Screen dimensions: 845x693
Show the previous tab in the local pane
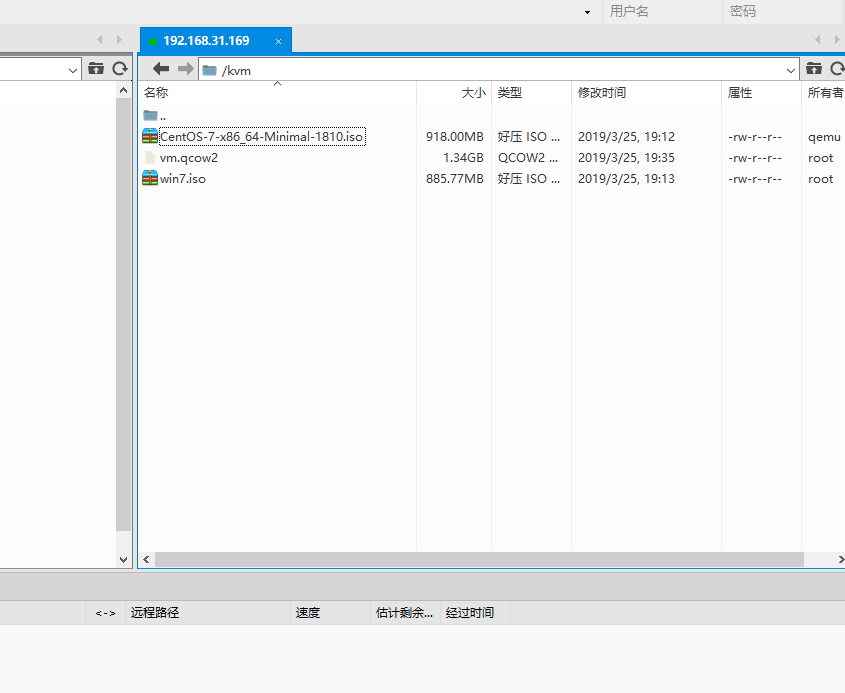tap(100, 39)
